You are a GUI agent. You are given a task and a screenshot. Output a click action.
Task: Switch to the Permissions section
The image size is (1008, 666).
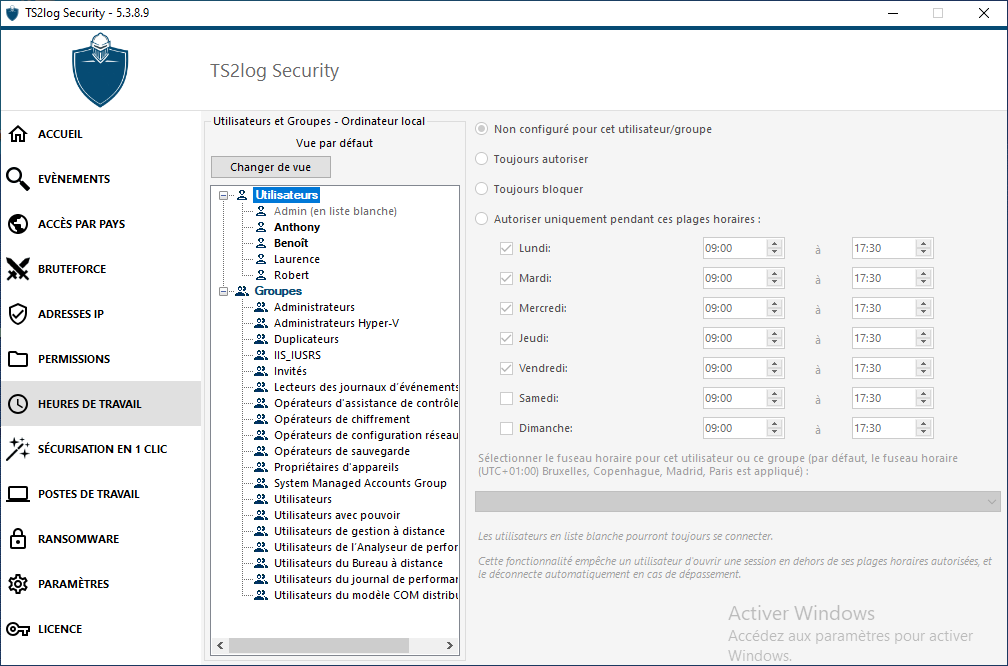[x=101, y=359]
